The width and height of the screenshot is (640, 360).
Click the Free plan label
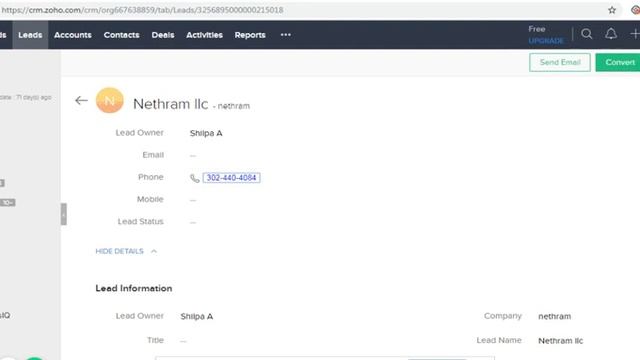coord(537,29)
